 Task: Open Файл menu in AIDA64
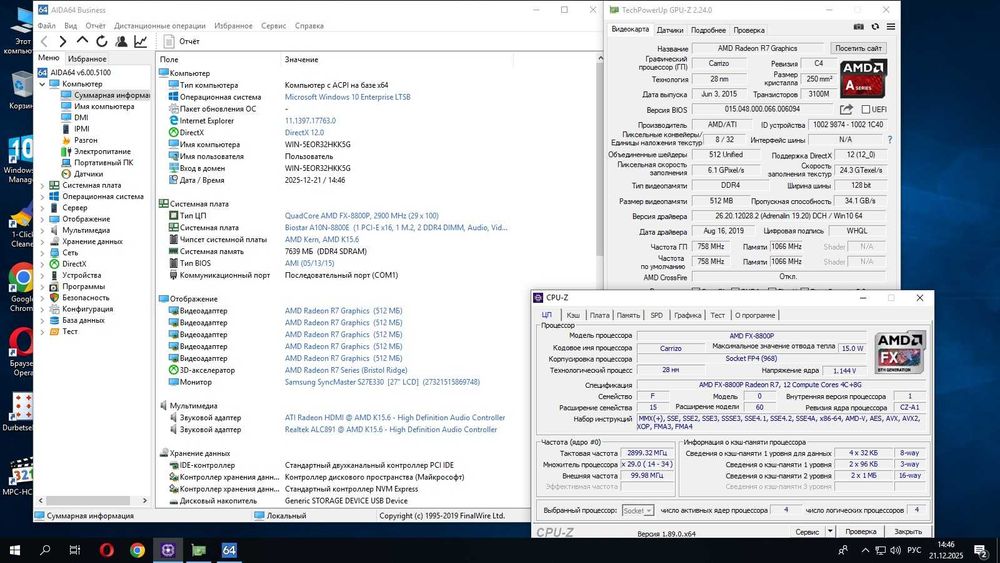point(47,26)
